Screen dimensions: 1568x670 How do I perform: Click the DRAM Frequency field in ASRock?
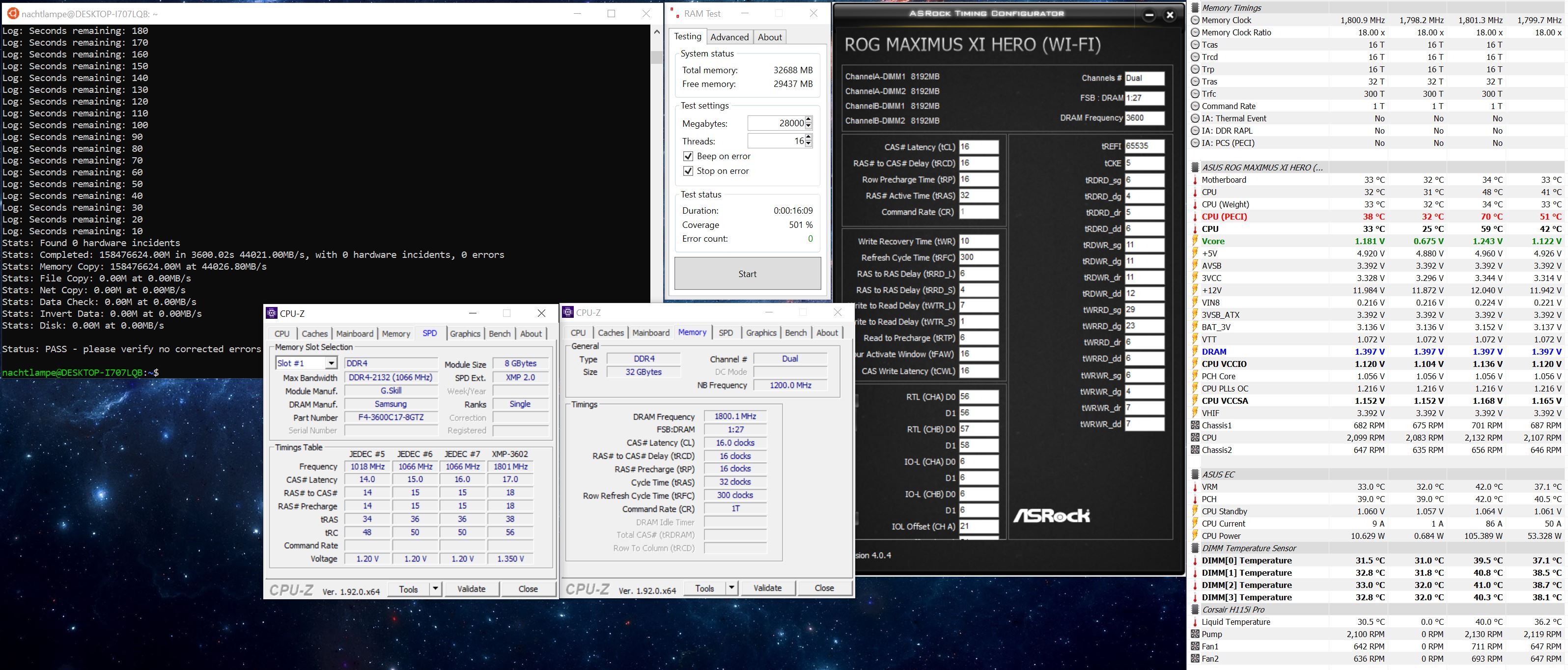tap(1145, 118)
